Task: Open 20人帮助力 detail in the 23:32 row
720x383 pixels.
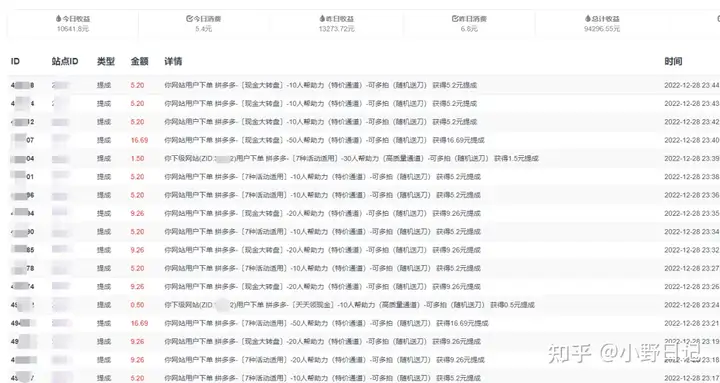Action: tap(322, 250)
